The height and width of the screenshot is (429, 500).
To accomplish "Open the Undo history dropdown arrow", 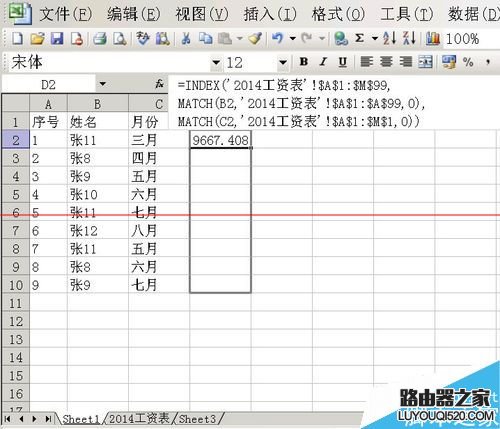I will [x=293, y=39].
